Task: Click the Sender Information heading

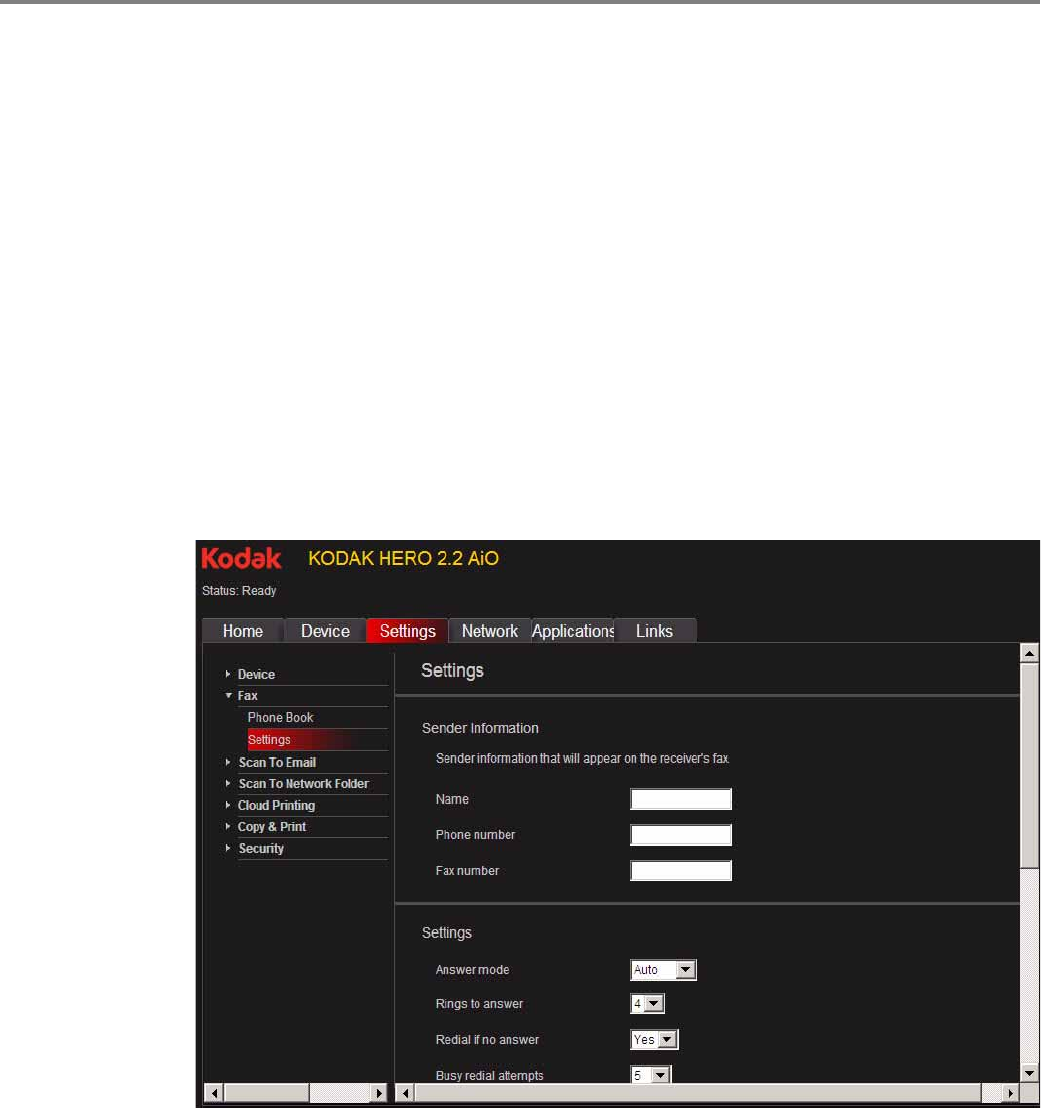Action: 480,728
